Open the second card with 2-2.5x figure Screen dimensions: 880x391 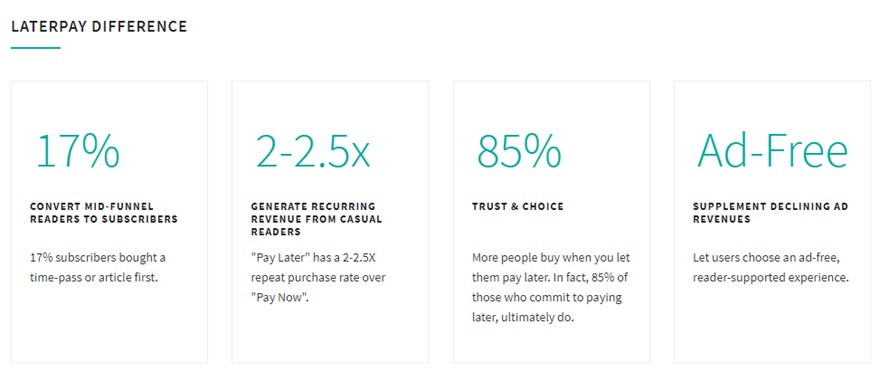pos(330,222)
